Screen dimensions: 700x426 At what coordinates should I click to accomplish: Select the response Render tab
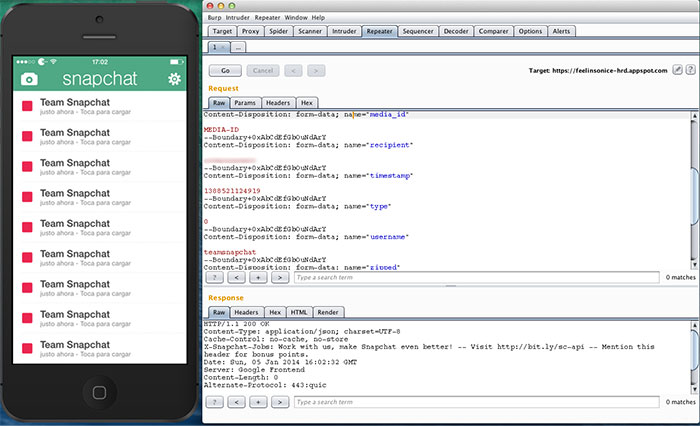[x=328, y=312]
